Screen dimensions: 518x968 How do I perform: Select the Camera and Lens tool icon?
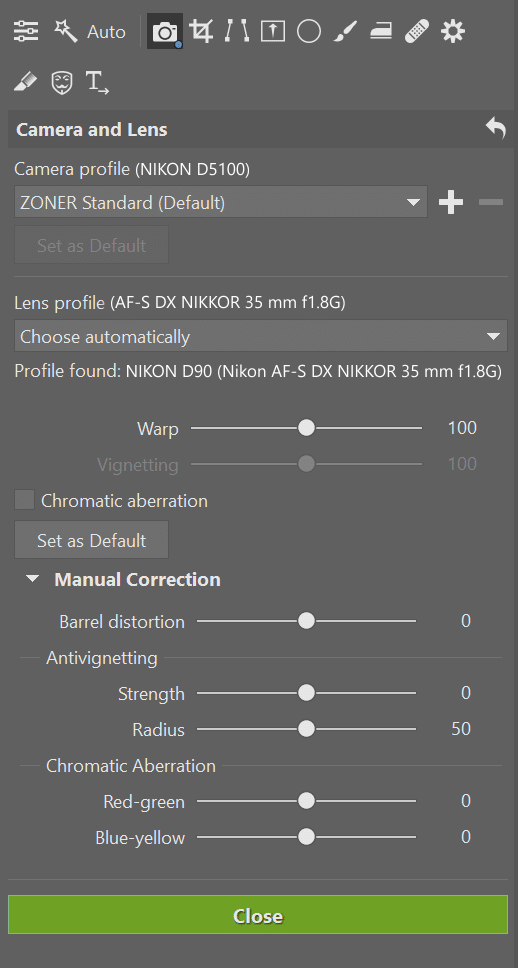pyautogui.click(x=165, y=31)
